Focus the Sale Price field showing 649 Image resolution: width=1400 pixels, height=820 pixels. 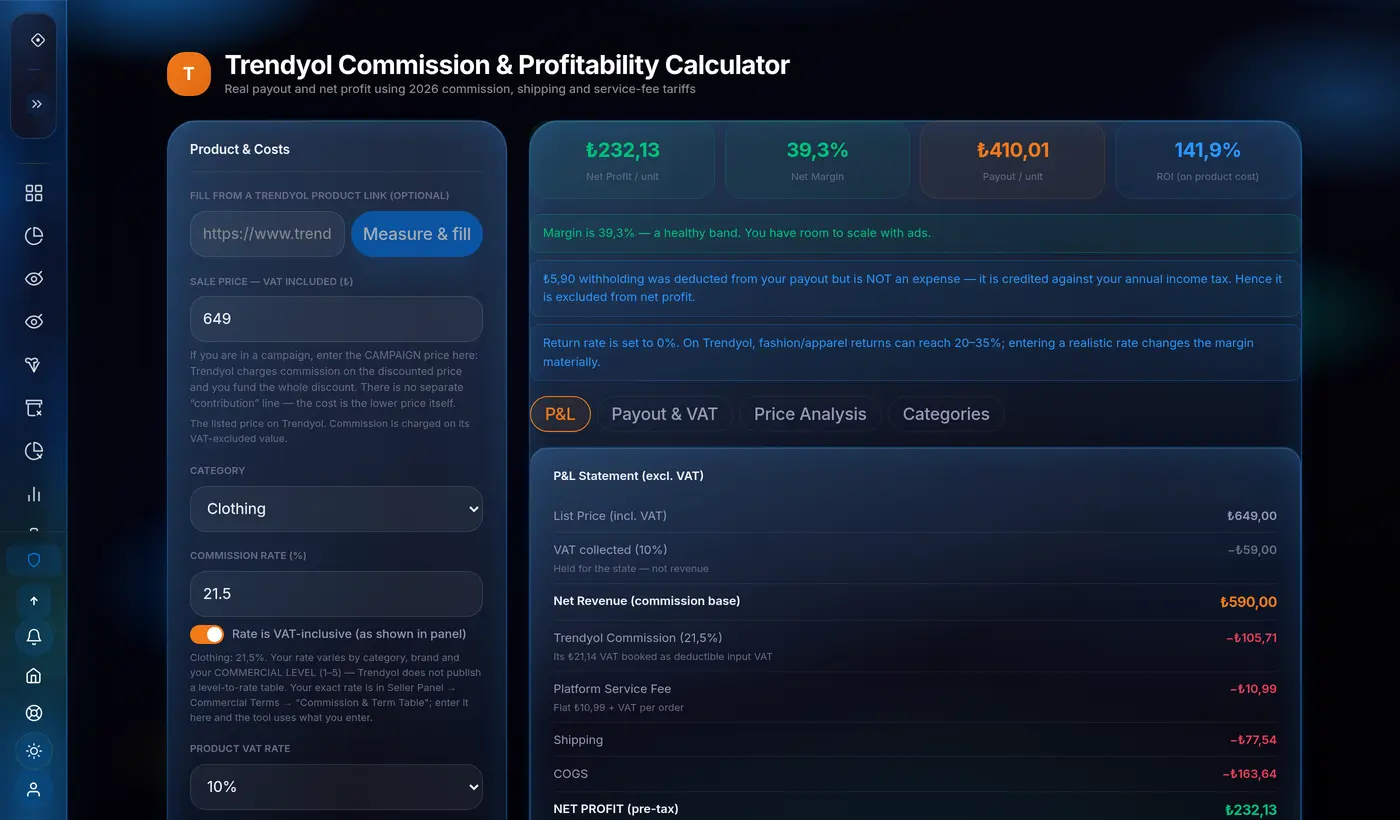click(336, 319)
